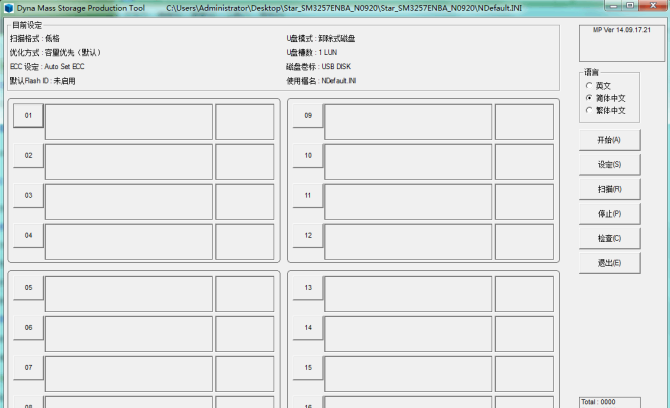
Task: Open settings with the 设定(S) button
Action: 609,165
